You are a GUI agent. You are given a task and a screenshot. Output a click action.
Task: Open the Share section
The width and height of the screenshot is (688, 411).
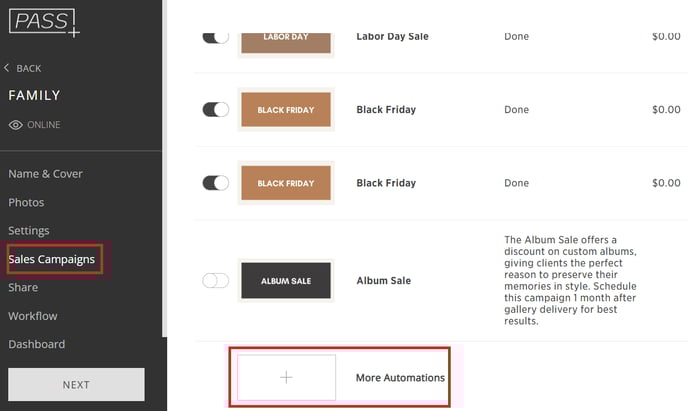[x=23, y=287]
